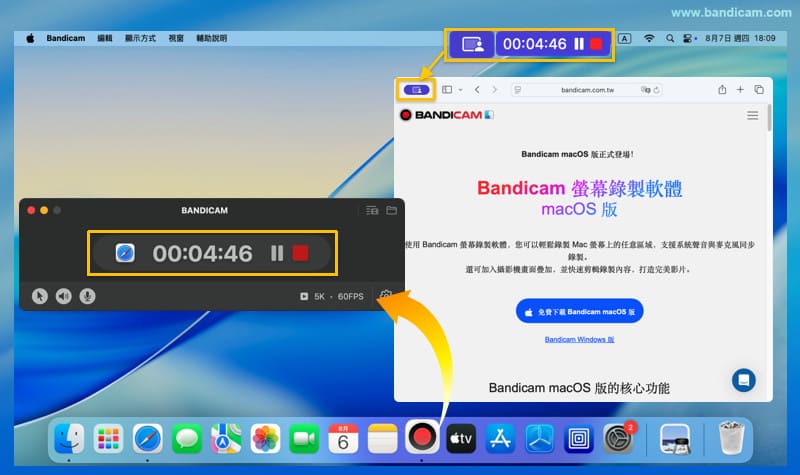Click the translate icon in Safari address bar

pos(645,90)
